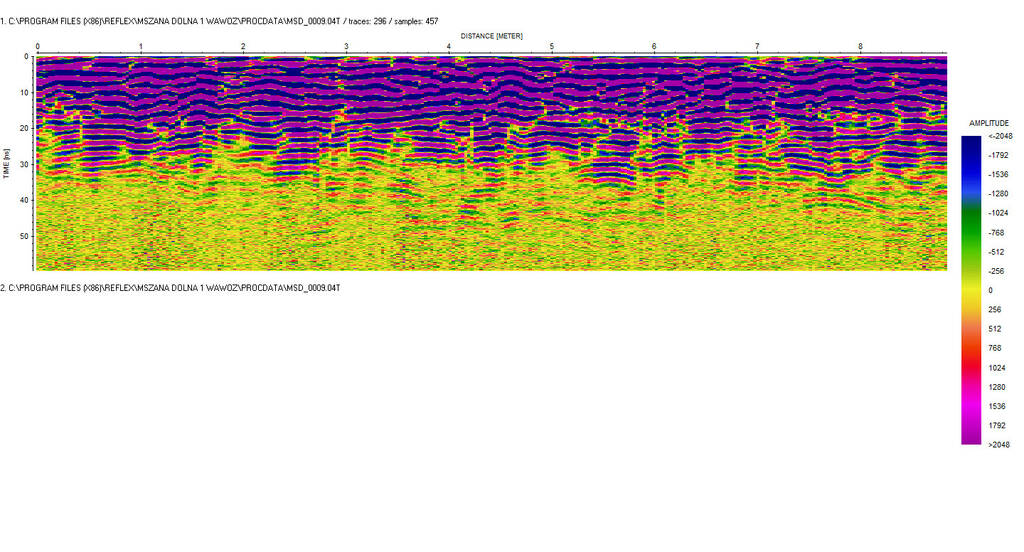The height and width of the screenshot is (552, 1024).
Task: Click the 1 meter mark on distance axis
Action: (x=140, y=47)
